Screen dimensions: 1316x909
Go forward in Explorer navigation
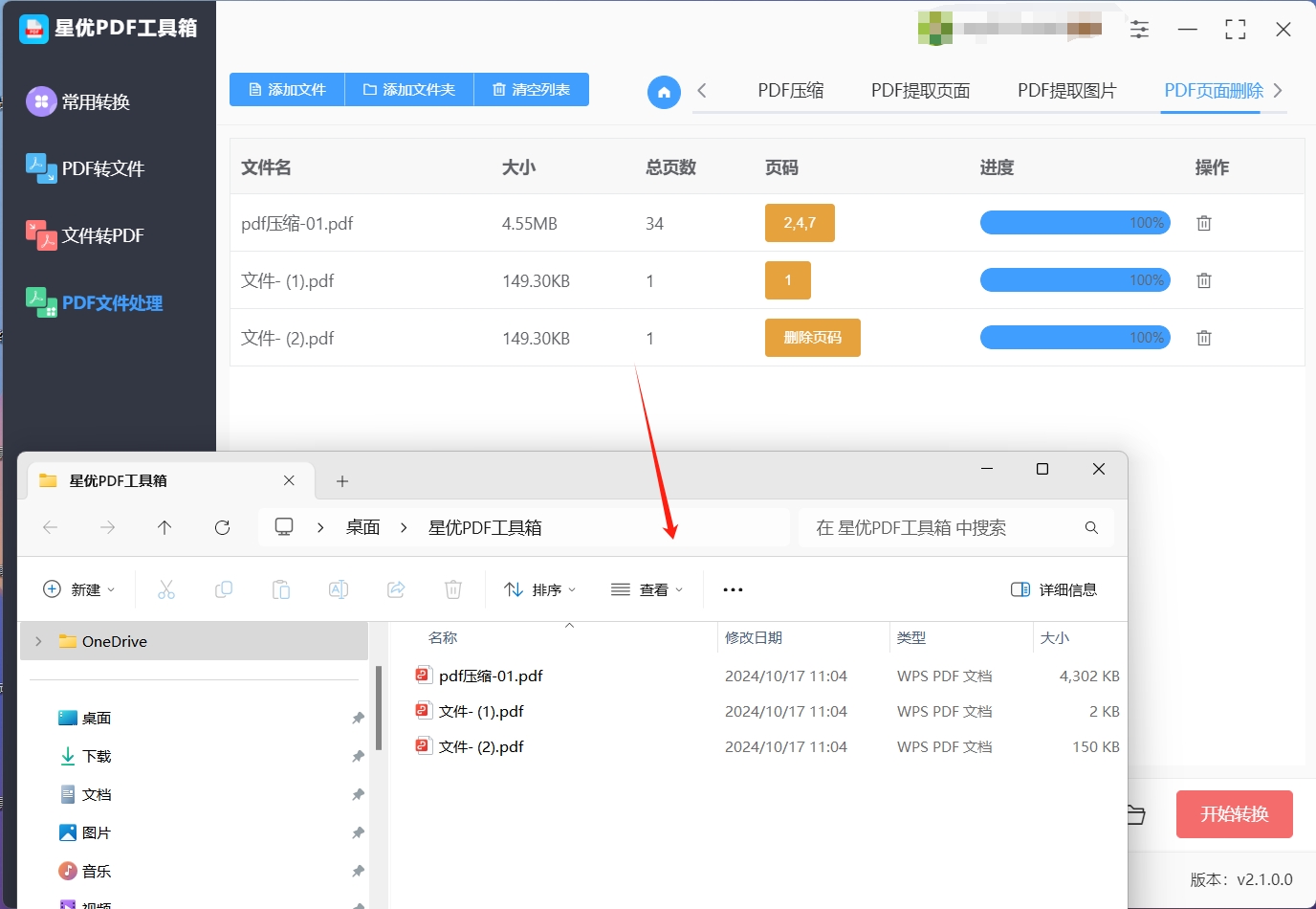(x=108, y=527)
